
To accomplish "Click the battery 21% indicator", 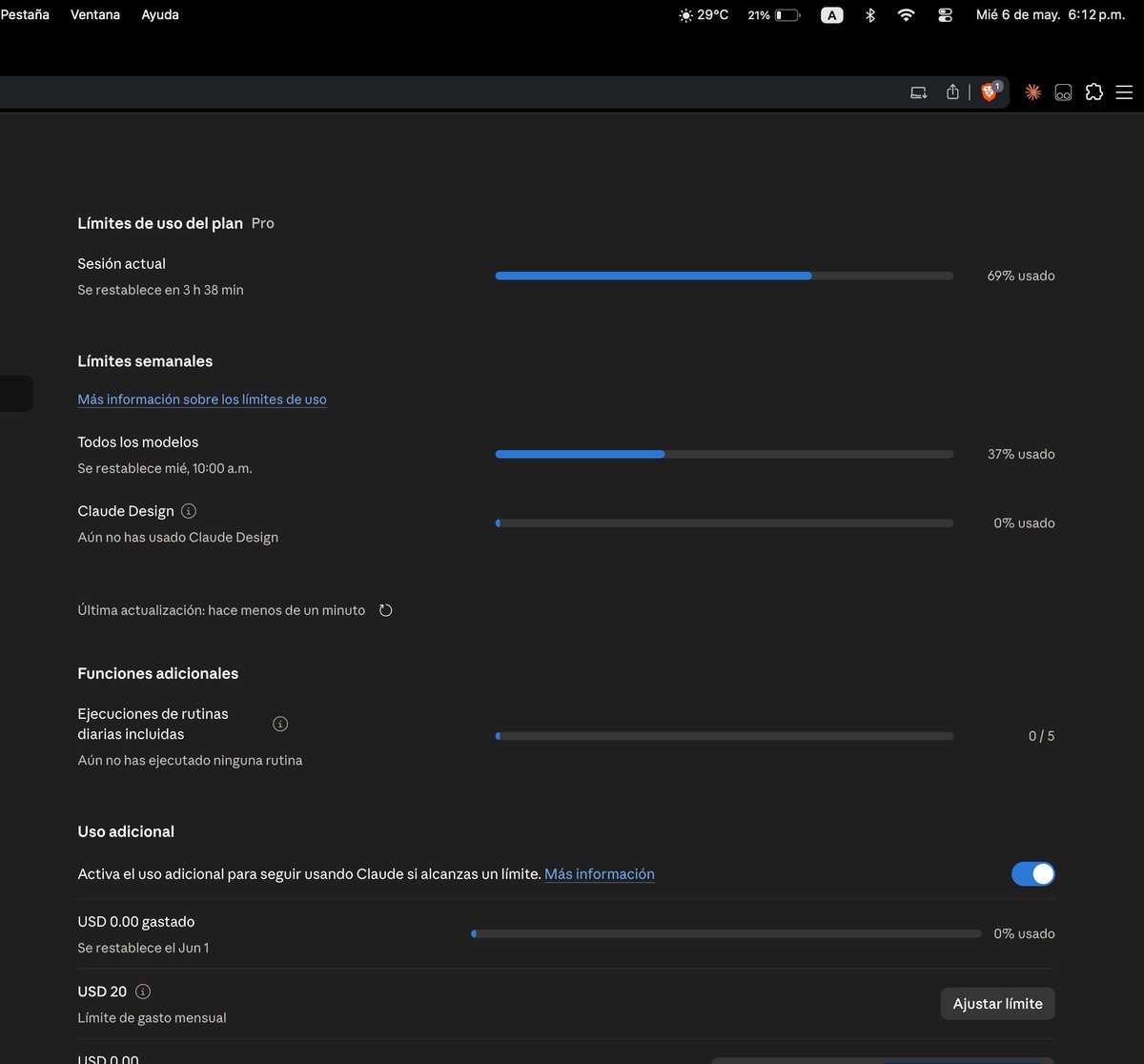I will (774, 15).
